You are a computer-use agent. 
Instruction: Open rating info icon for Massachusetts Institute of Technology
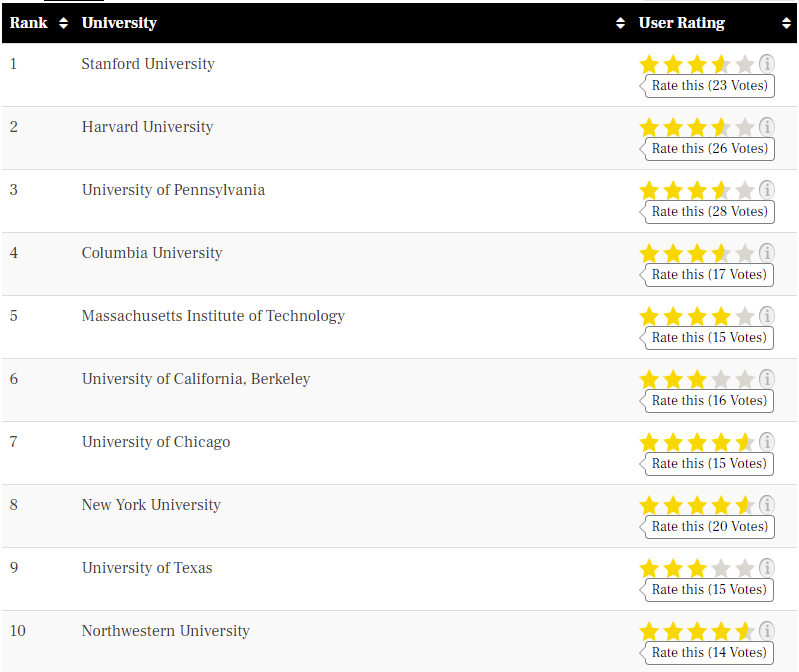click(x=767, y=316)
